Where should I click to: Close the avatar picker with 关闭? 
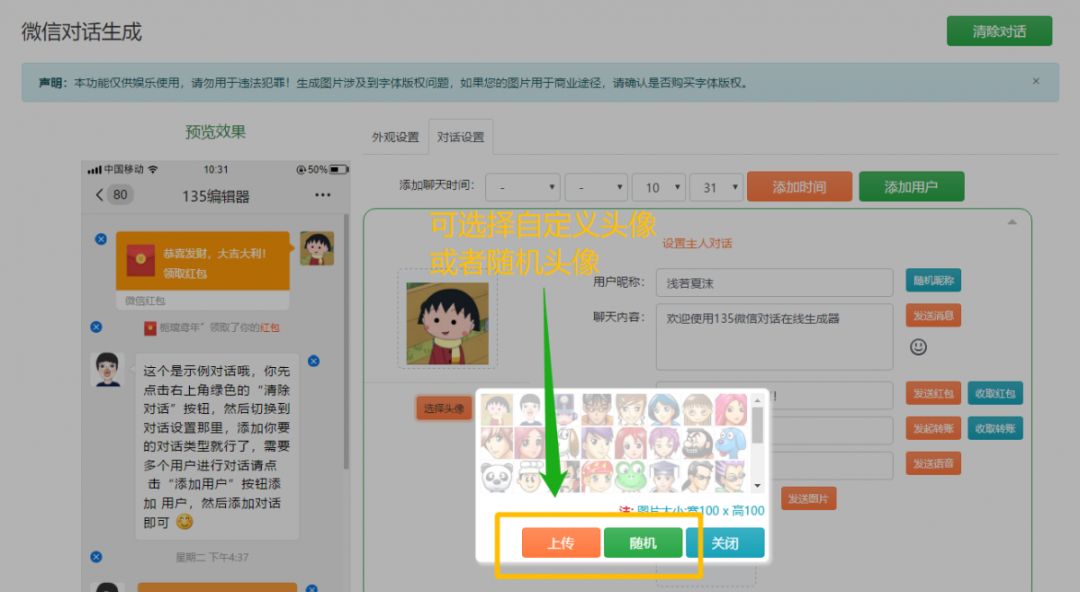click(x=725, y=543)
